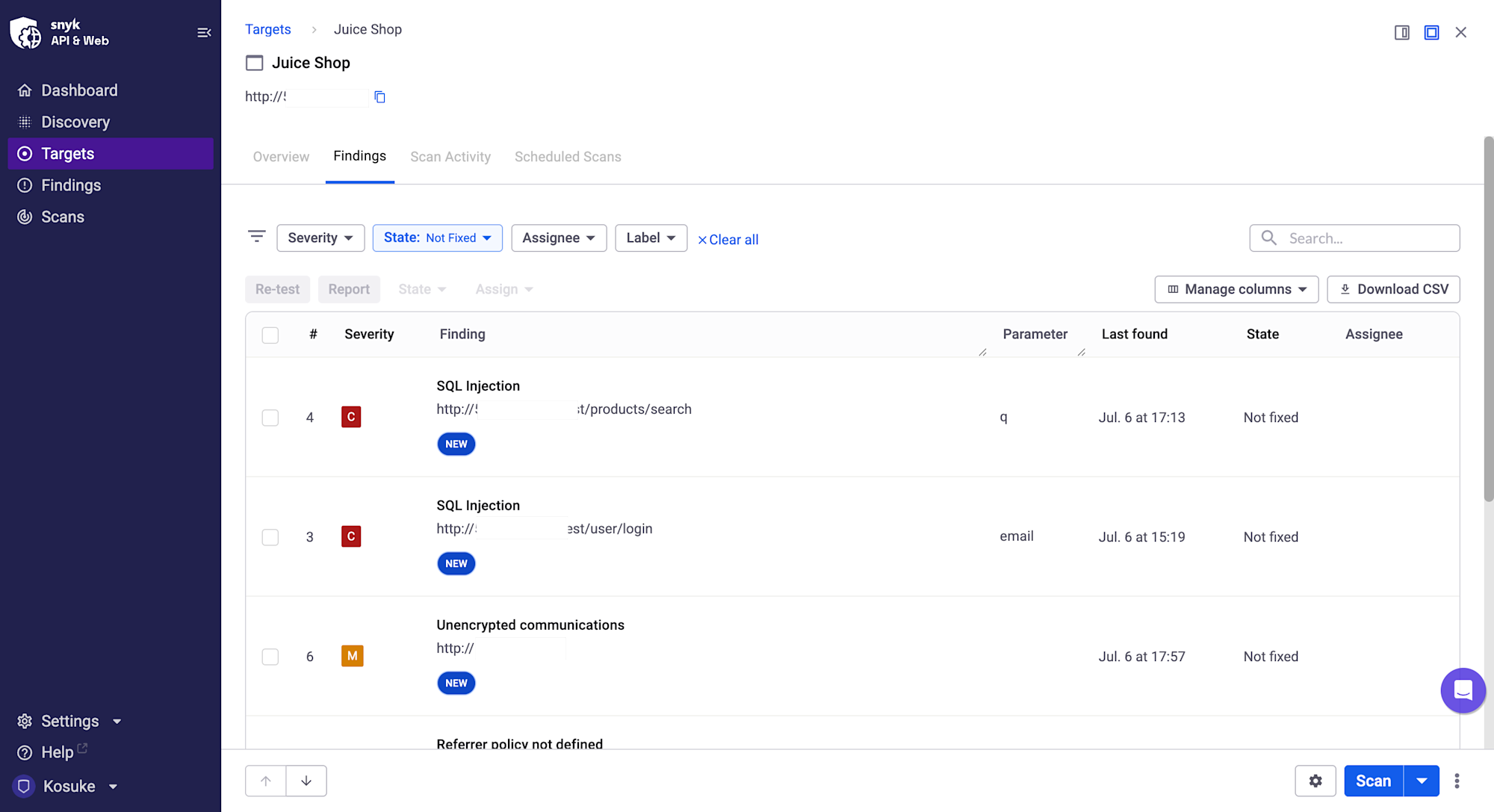Open the bulk State action dropdown
Screen dimensions: 1494x812
pyautogui.click(x=422, y=289)
